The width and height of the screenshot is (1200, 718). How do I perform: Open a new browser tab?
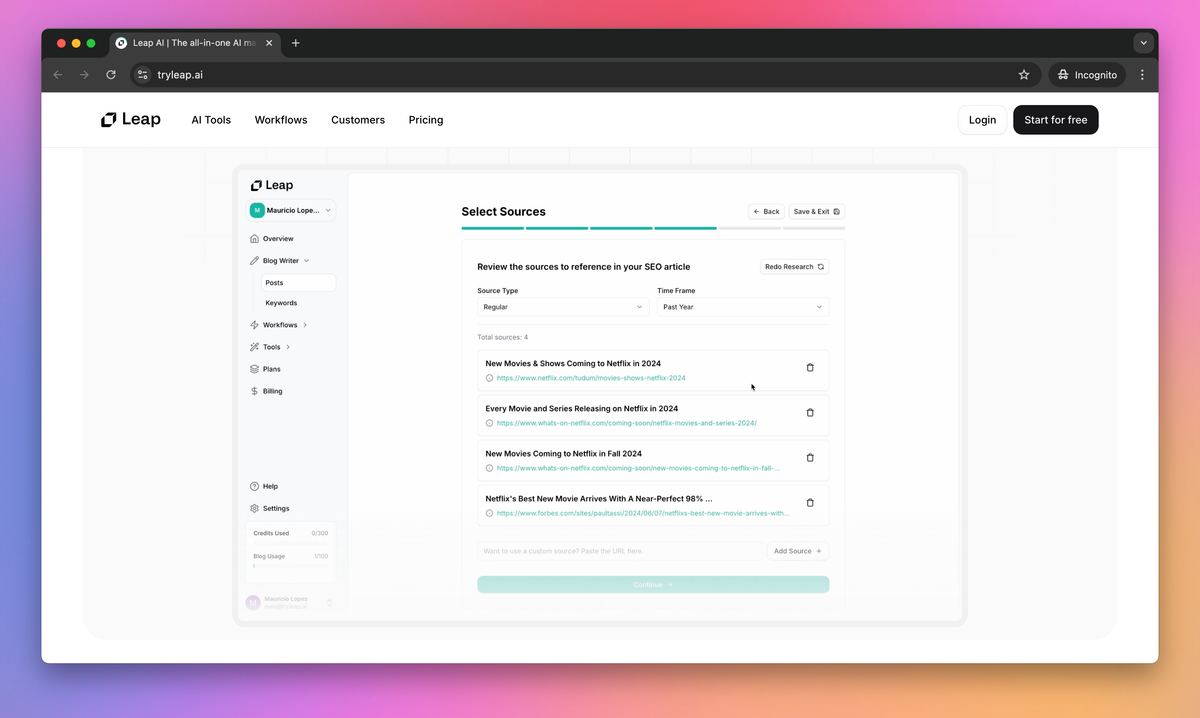pos(295,43)
